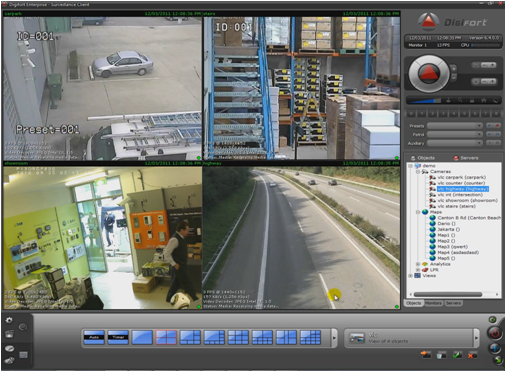Open the Presets dropdown

point(455,126)
